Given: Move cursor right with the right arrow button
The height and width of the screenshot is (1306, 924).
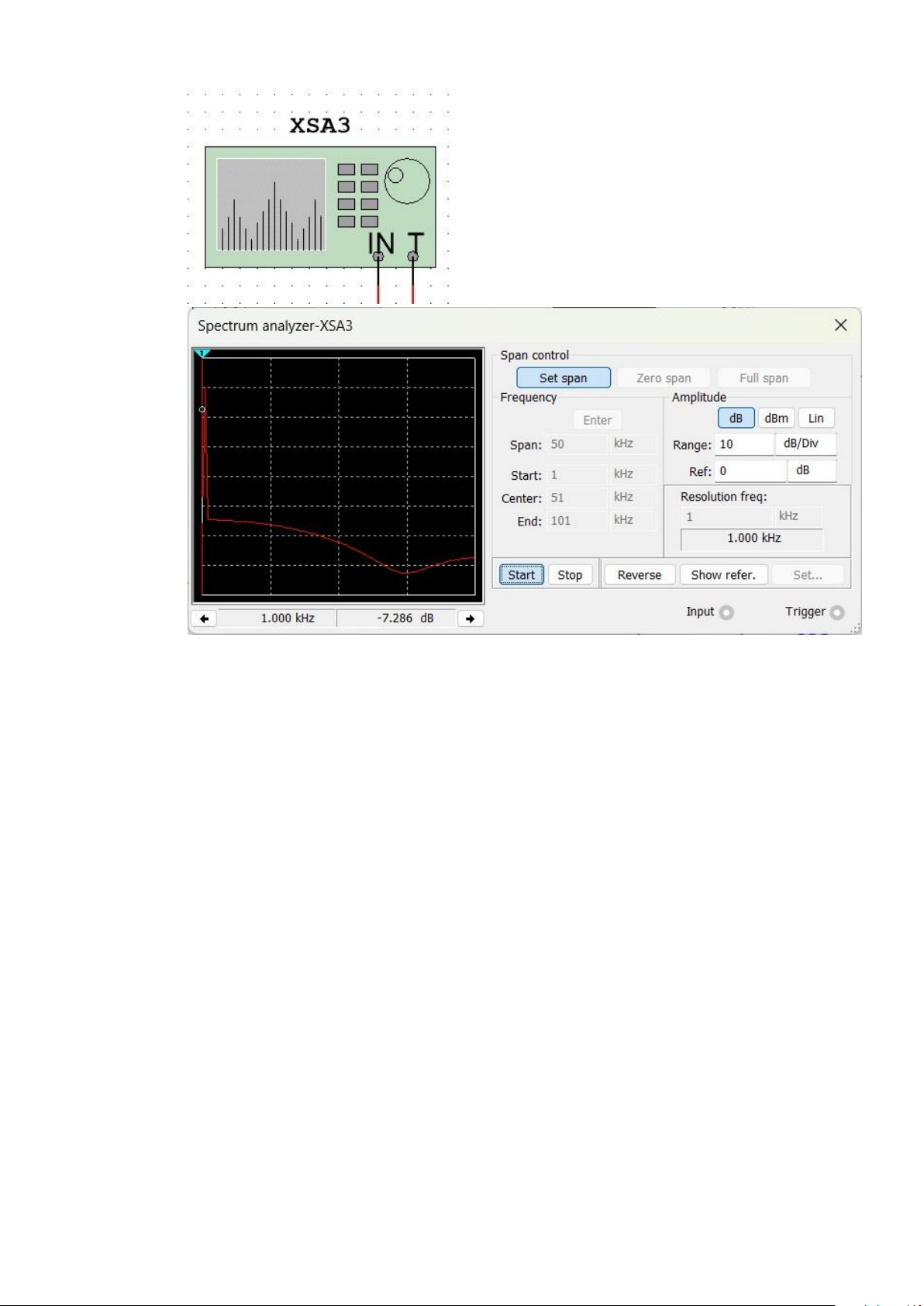Looking at the screenshot, I should [471, 619].
